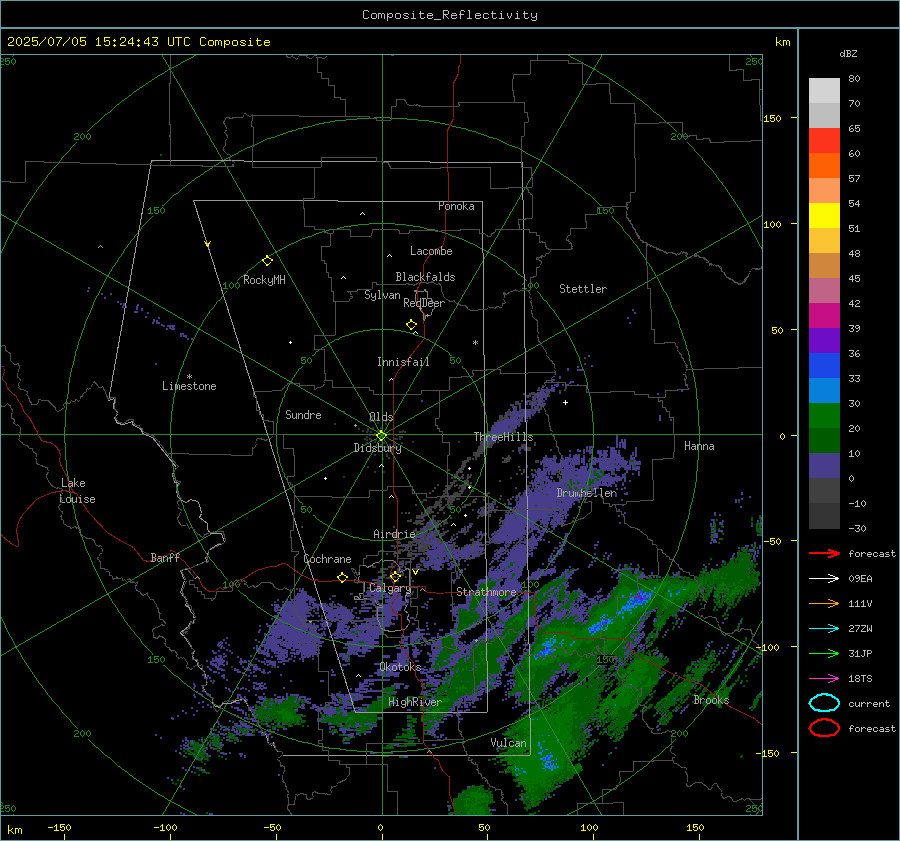The height and width of the screenshot is (841, 900).
Task: Click the red forecast ellipse icon
Action: (x=824, y=728)
